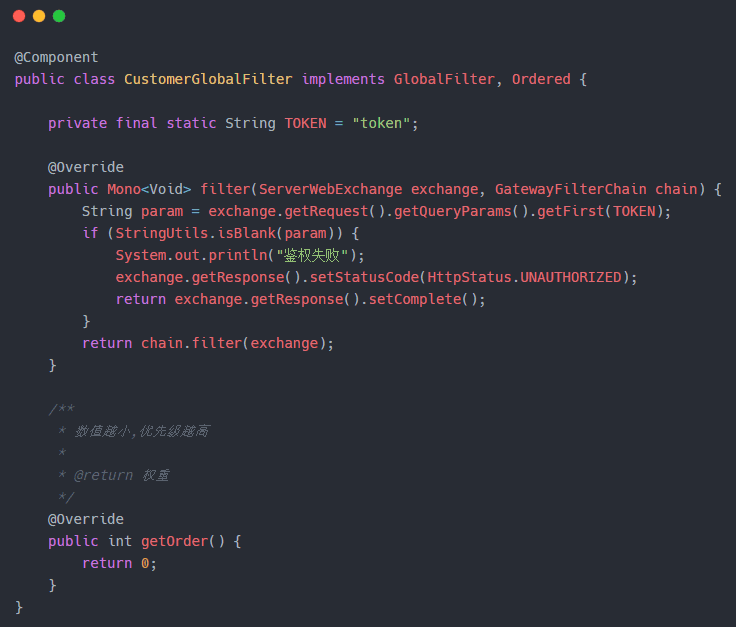Click the Ordered interface name
This screenshot has width=736, height=627.
[x=541, y=79]
